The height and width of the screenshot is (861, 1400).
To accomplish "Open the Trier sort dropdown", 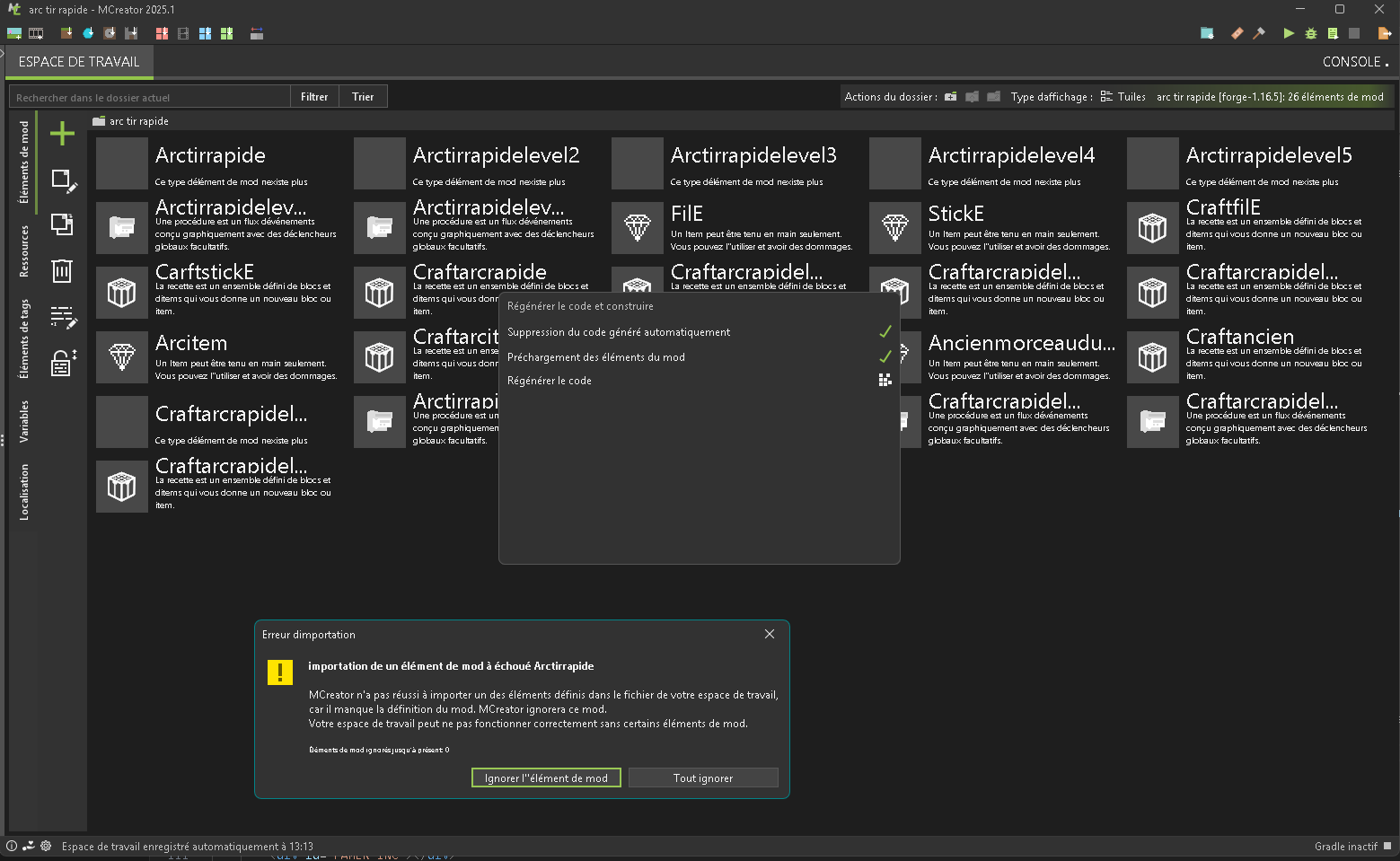I will pos(363,97).
